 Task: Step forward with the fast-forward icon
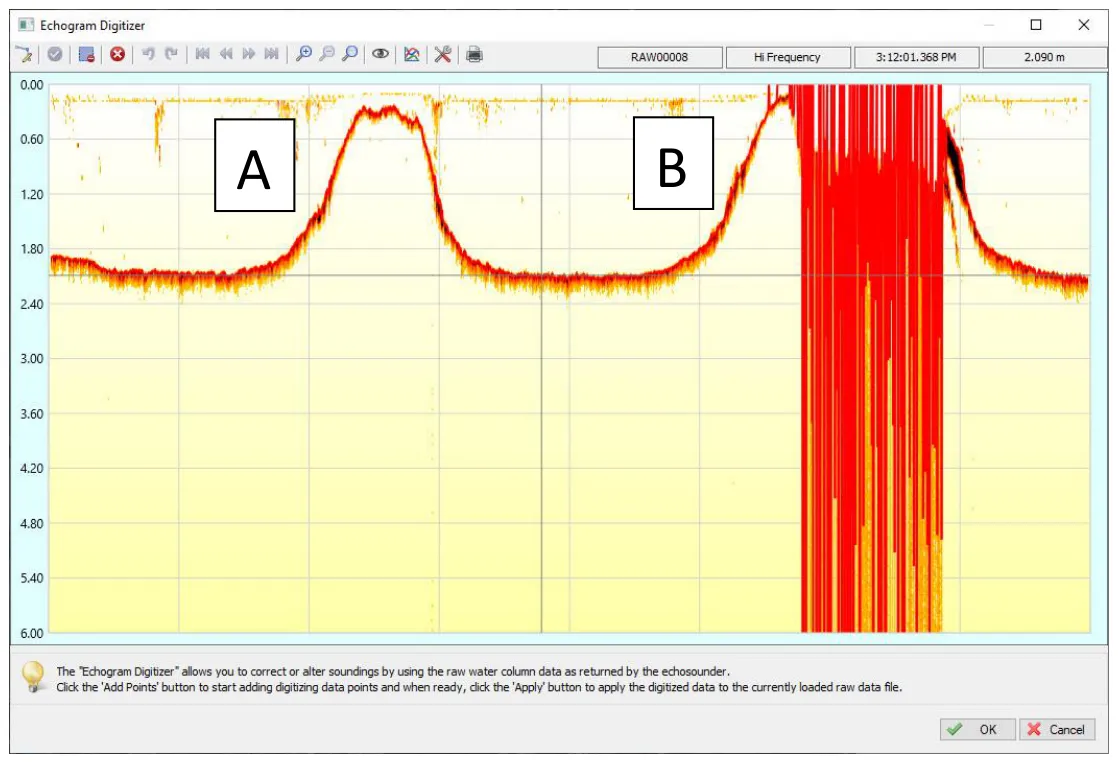click(x=248, y=54)
